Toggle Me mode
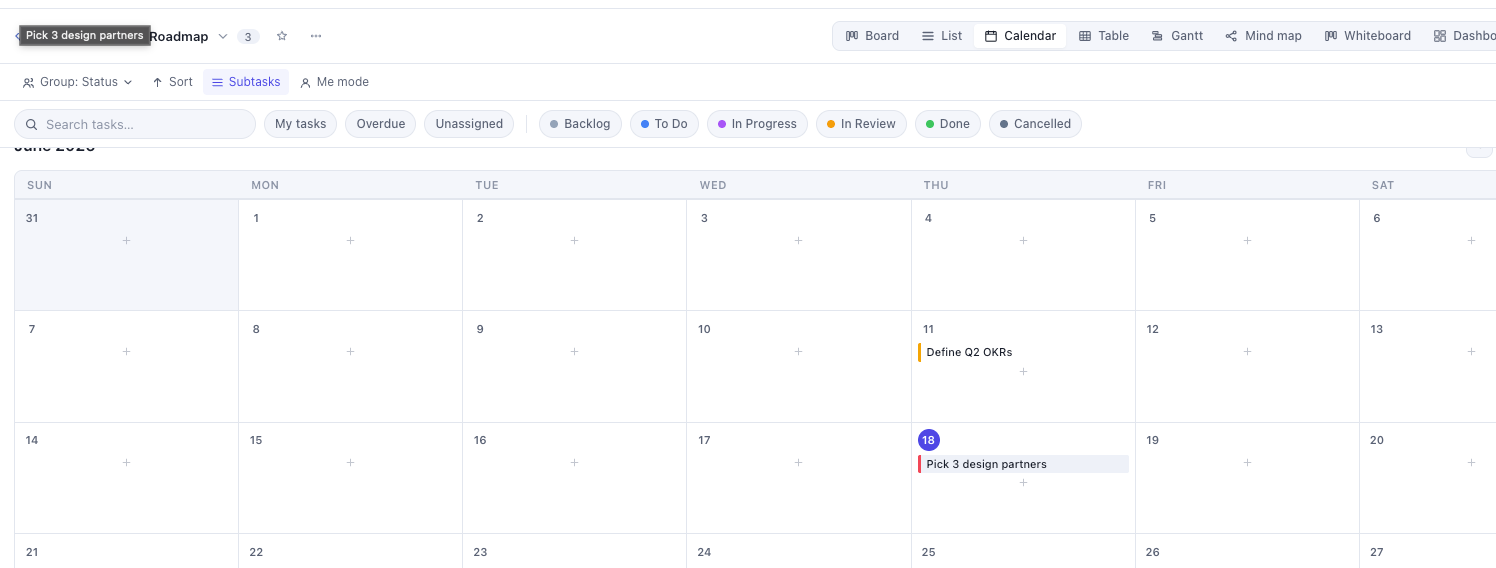This screenshot has height=568, width=1496. (334, 82)
